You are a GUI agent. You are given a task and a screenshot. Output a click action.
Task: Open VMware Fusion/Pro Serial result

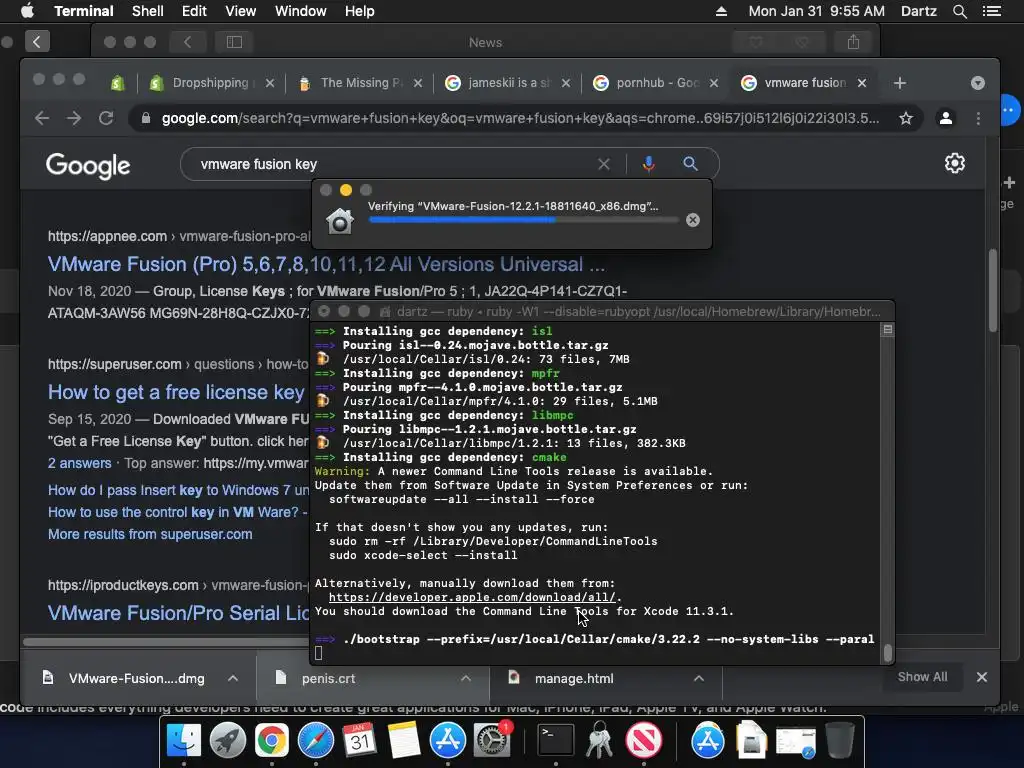click(178, 613)
